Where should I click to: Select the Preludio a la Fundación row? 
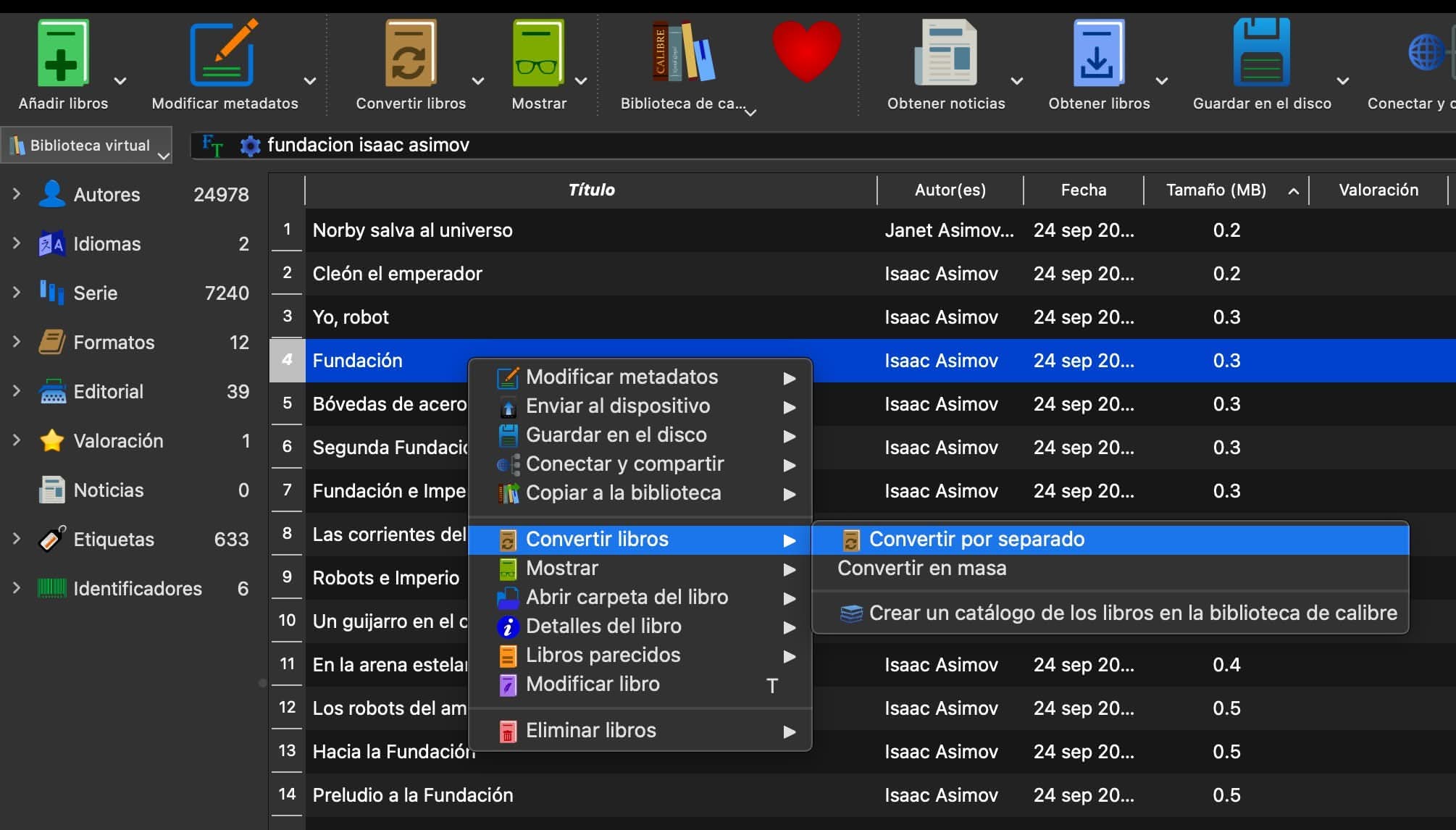coord(412,795)
